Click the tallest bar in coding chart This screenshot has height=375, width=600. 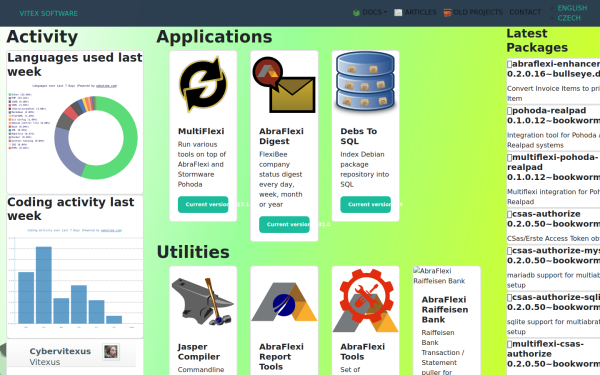44,285
